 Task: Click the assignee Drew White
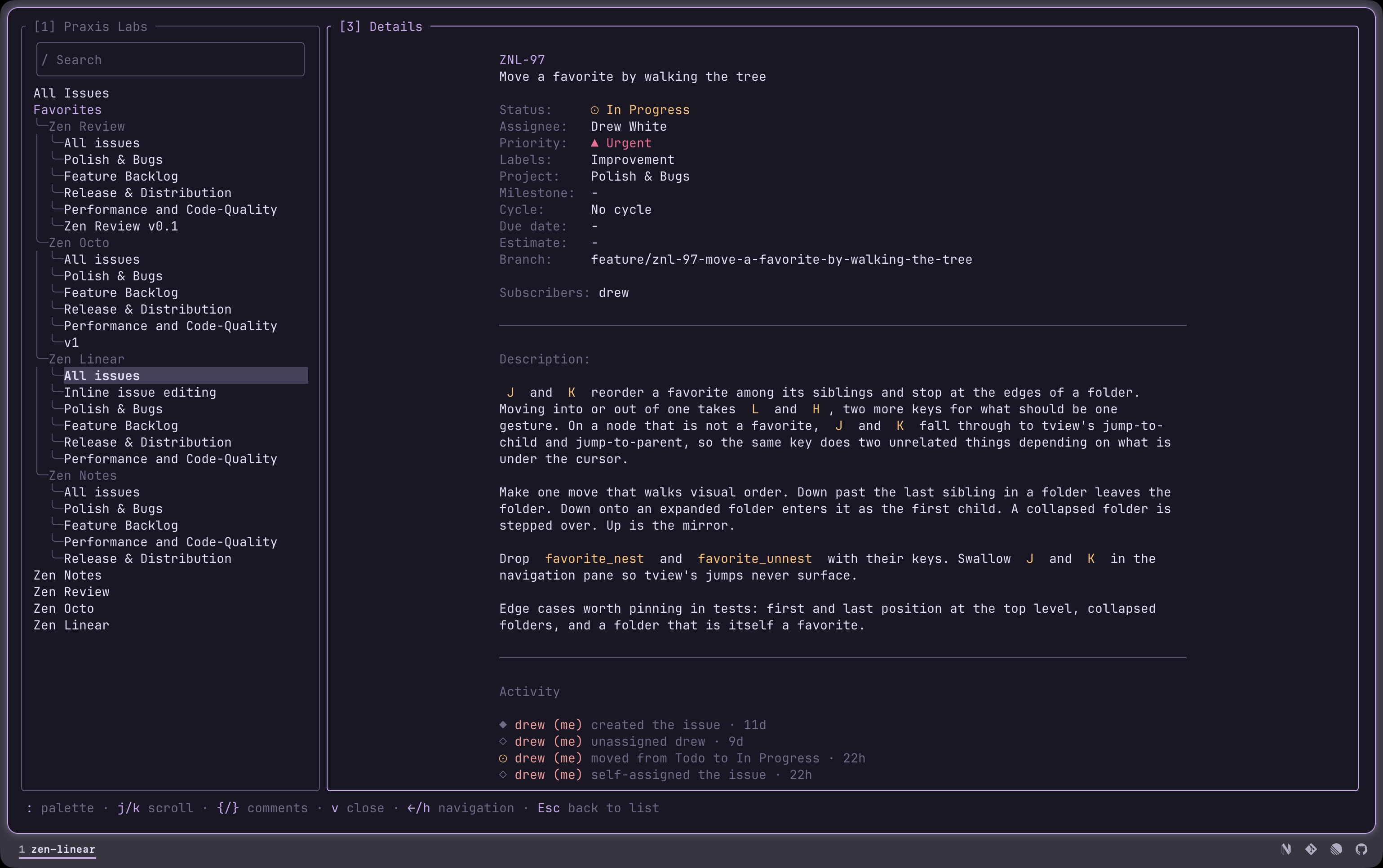pos(629,126)
